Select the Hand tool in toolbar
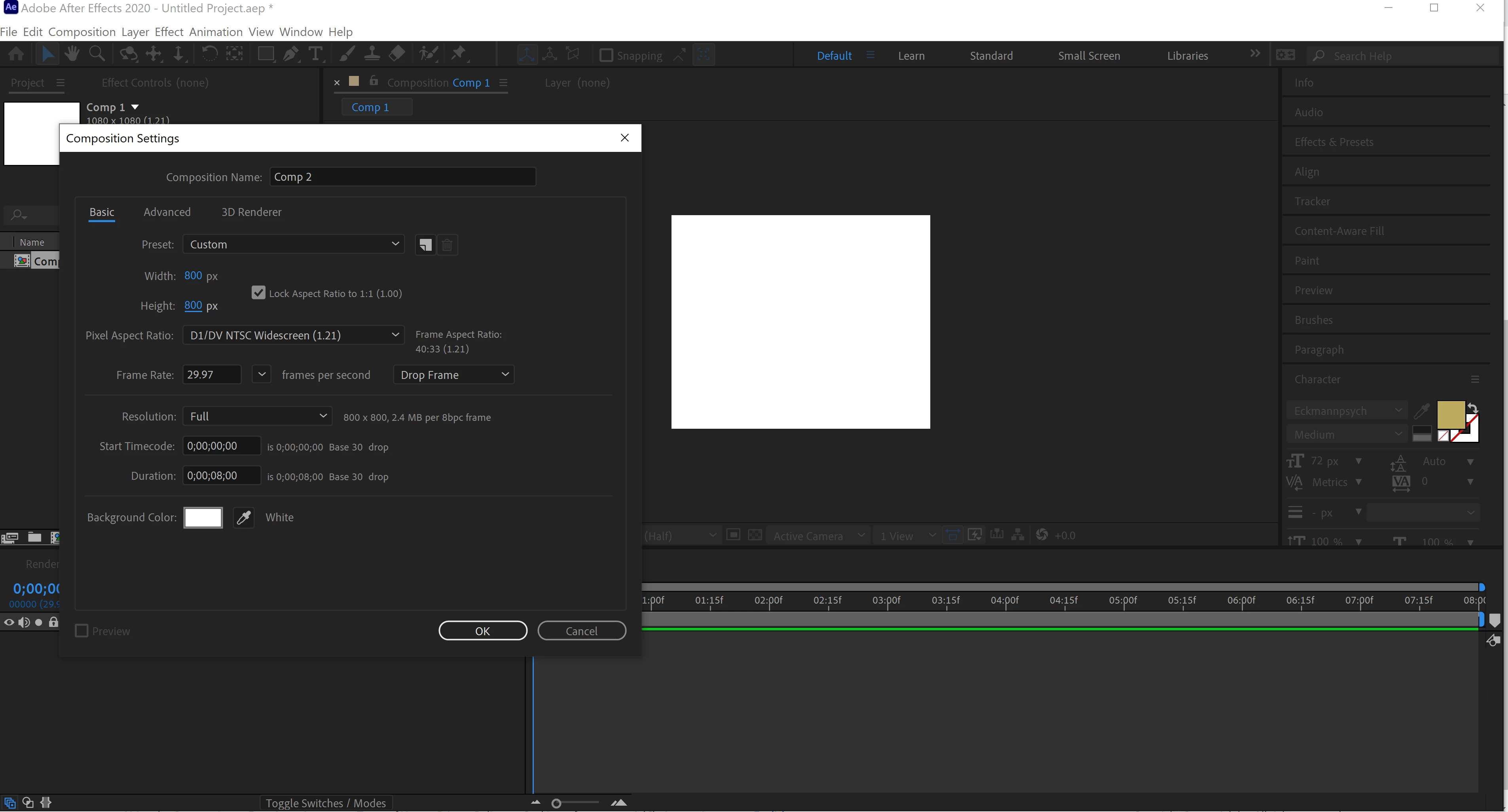Viewport: 1508px width, 812px height. [x=72, y=55]
